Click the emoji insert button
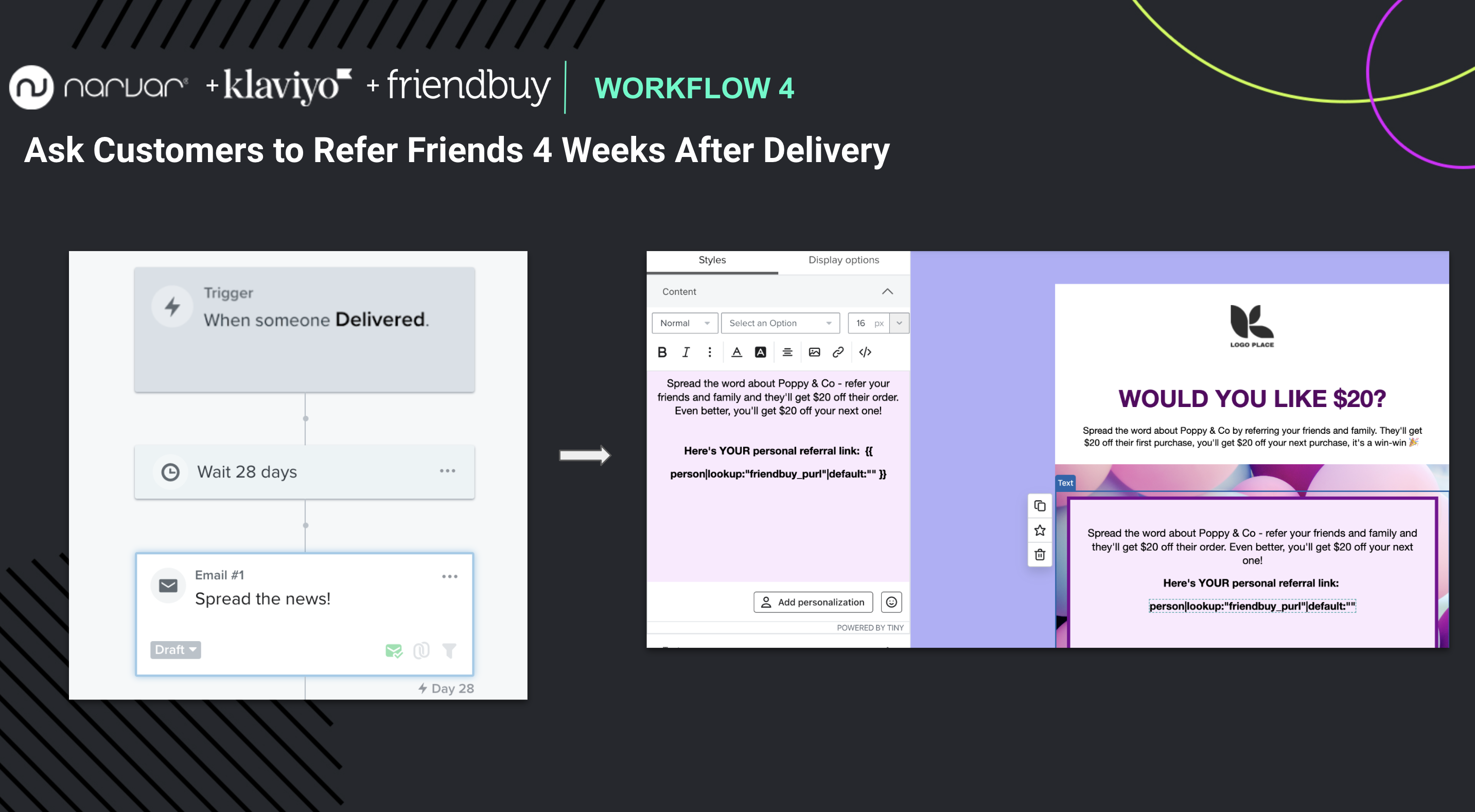The width and height of the screenshot is (1475, 812). tap(891, 602)
